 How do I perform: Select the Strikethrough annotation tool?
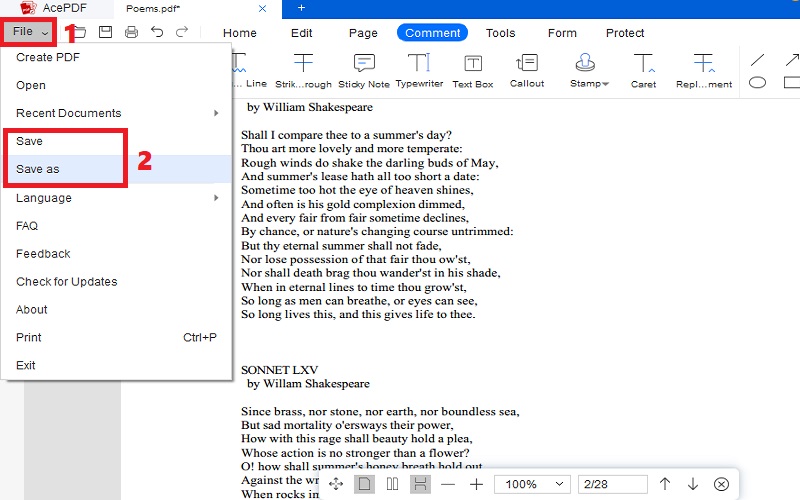pos(304,71)
